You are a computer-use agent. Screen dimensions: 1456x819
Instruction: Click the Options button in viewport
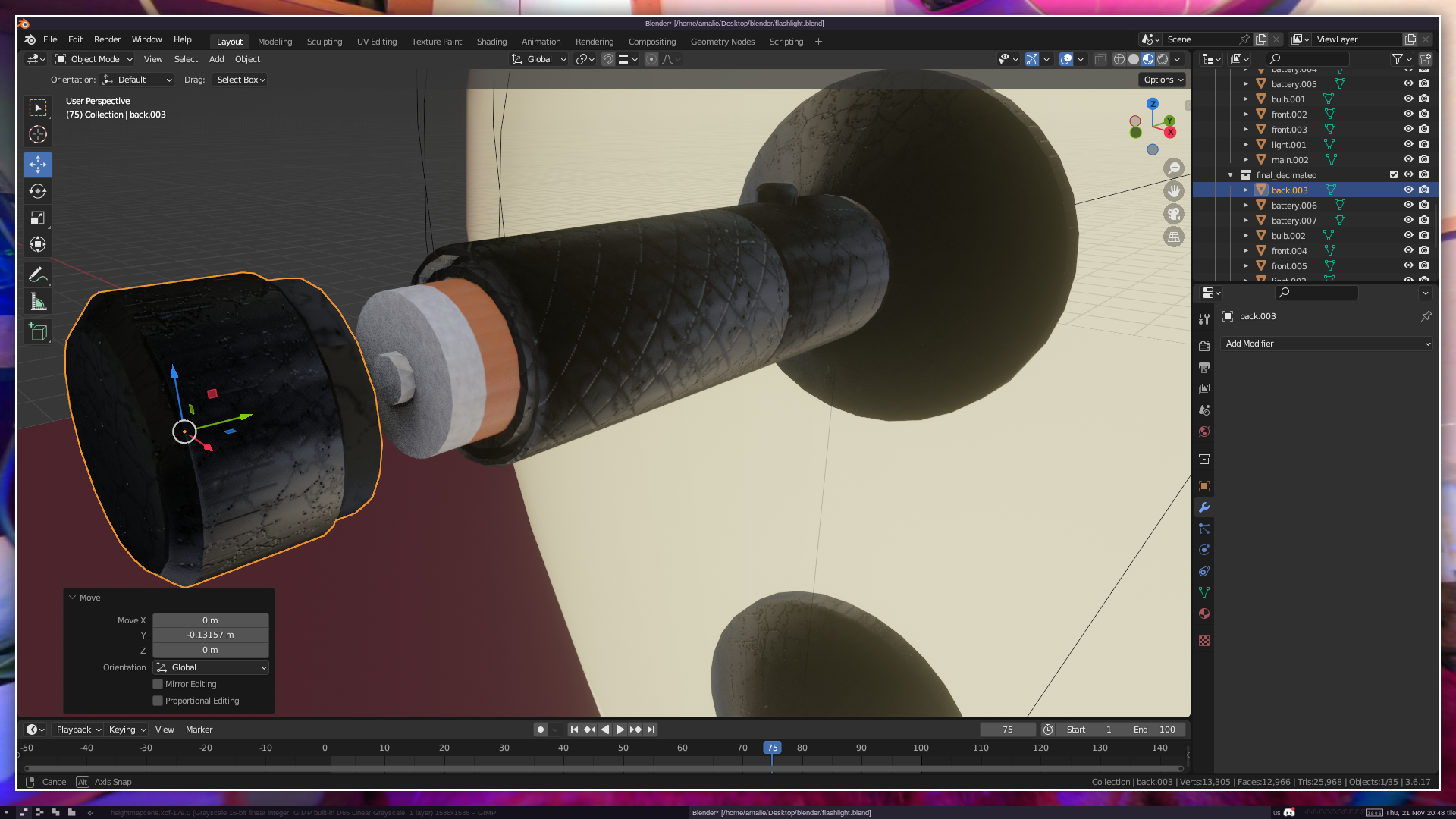(1163, 80)
